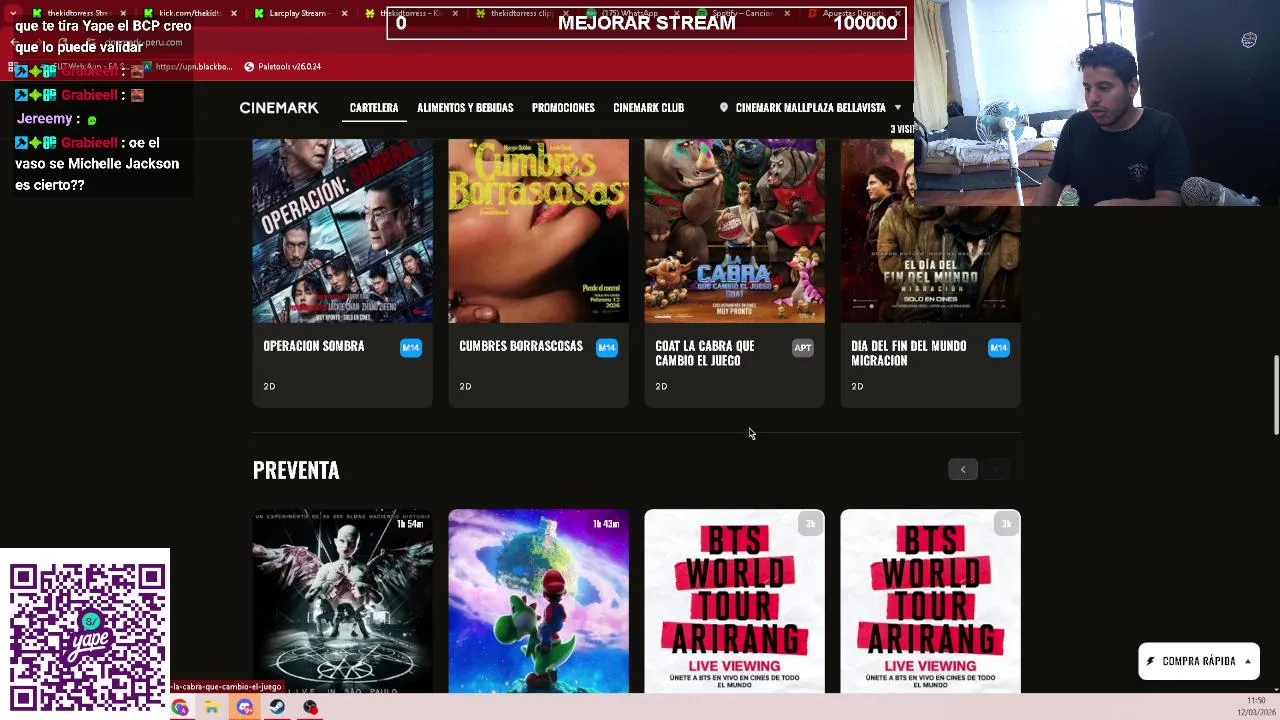Switch to Larcplay Stream tab
1280x720 pixels.
[299, 14]
